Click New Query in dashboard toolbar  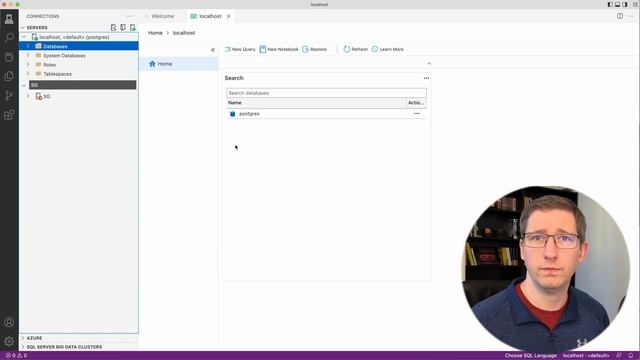(x=240, y=49)
